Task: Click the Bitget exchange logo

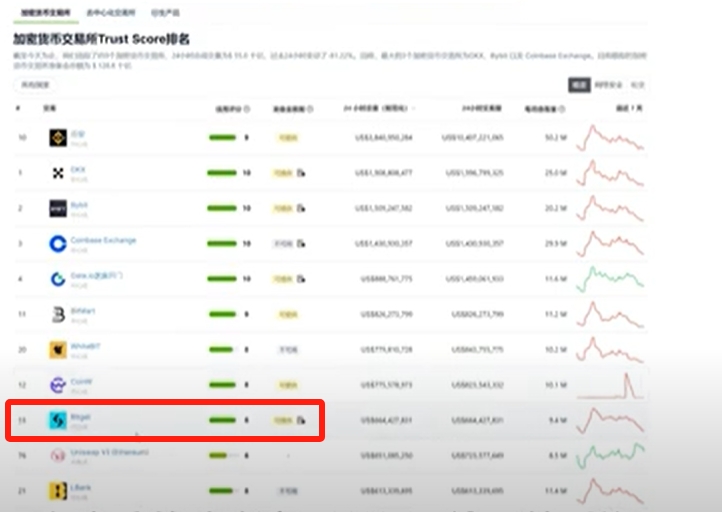Action: 58,420
